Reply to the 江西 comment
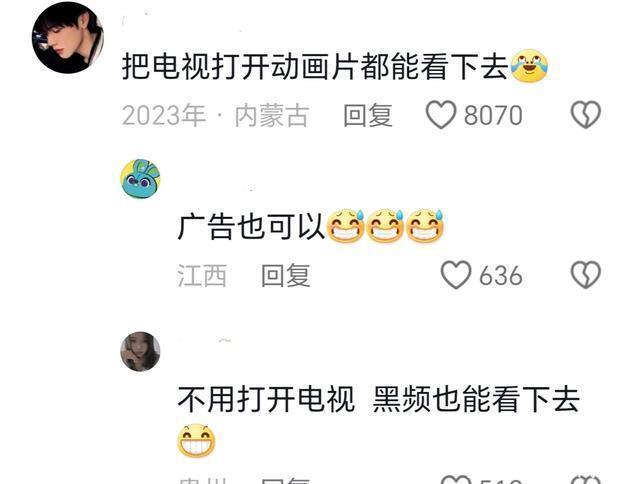 286,275
